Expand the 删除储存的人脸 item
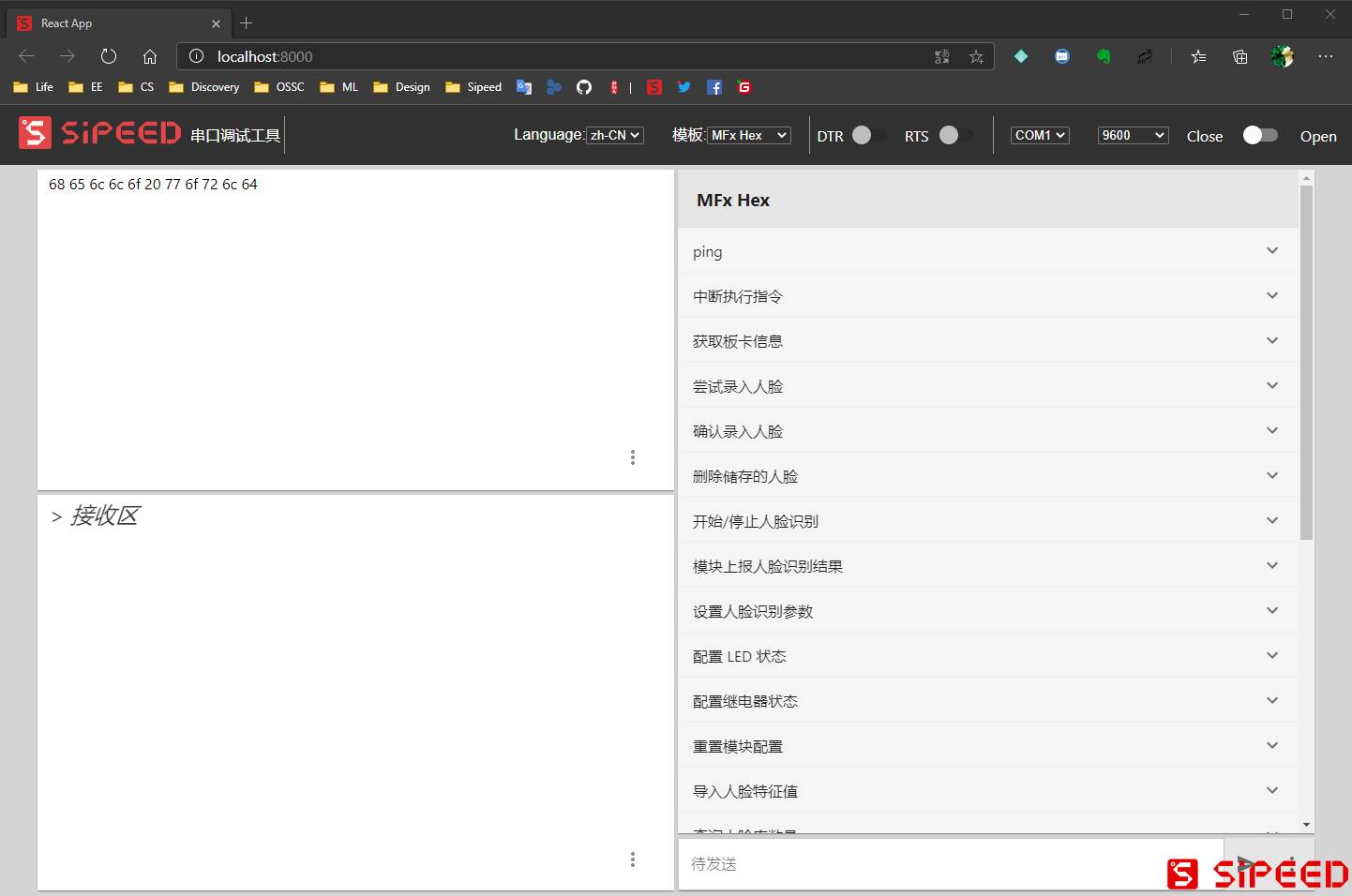 [988, 476]
